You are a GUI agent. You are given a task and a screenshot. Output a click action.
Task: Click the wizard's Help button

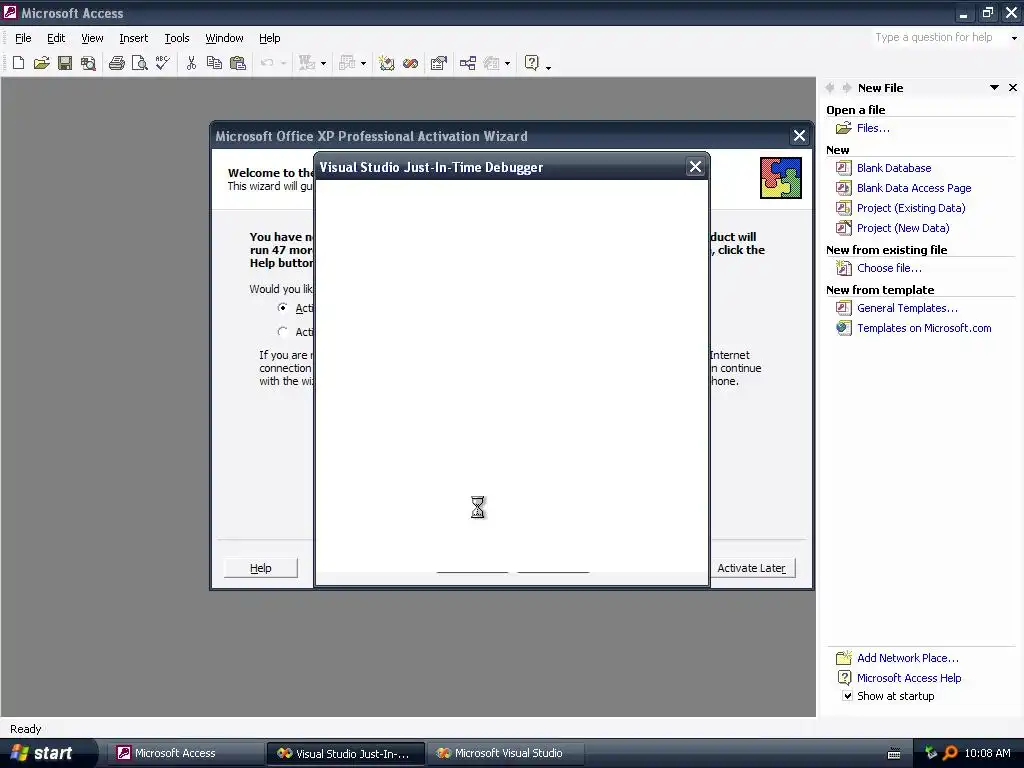[261, 568]
